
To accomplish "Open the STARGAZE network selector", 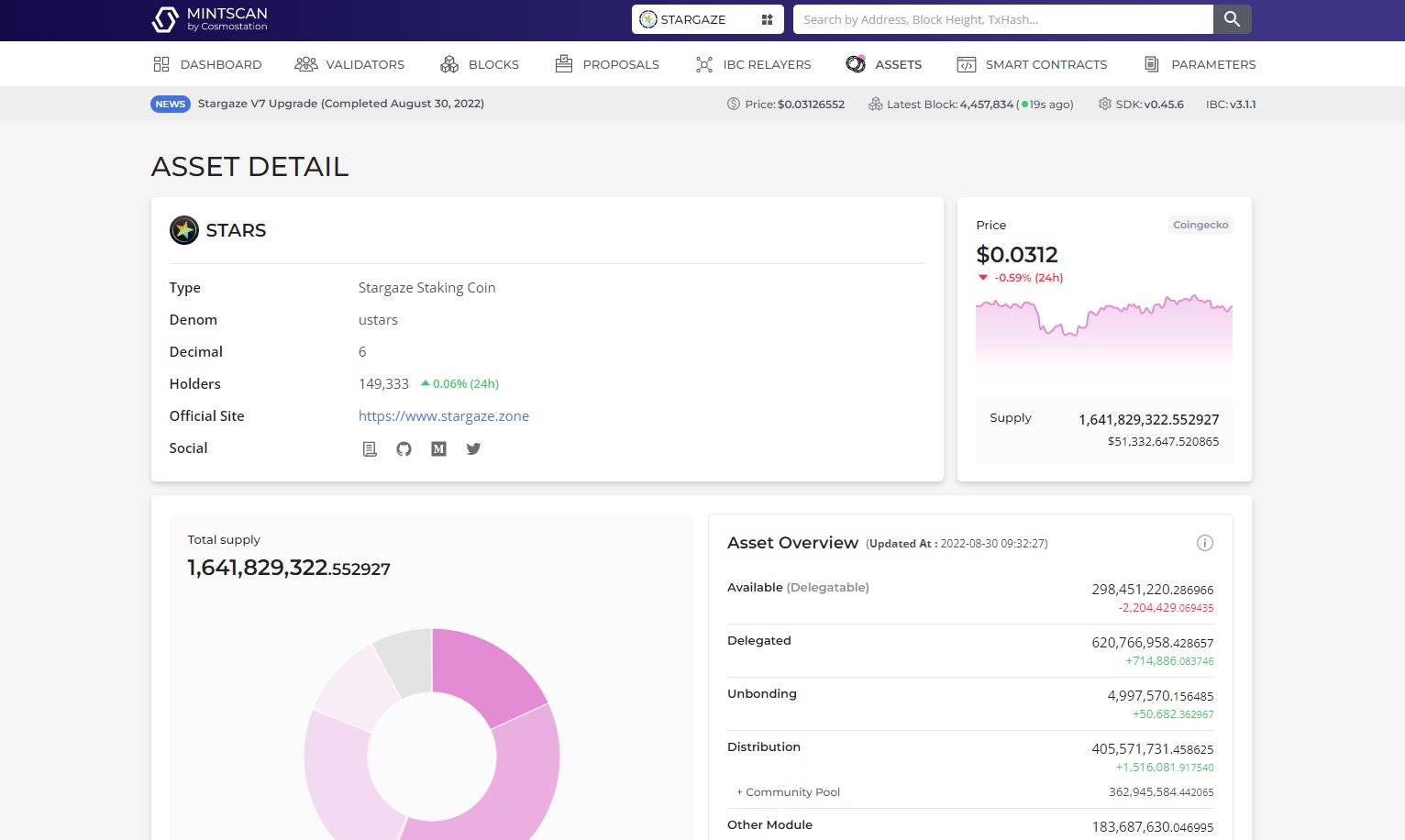I will pos(692,18).
